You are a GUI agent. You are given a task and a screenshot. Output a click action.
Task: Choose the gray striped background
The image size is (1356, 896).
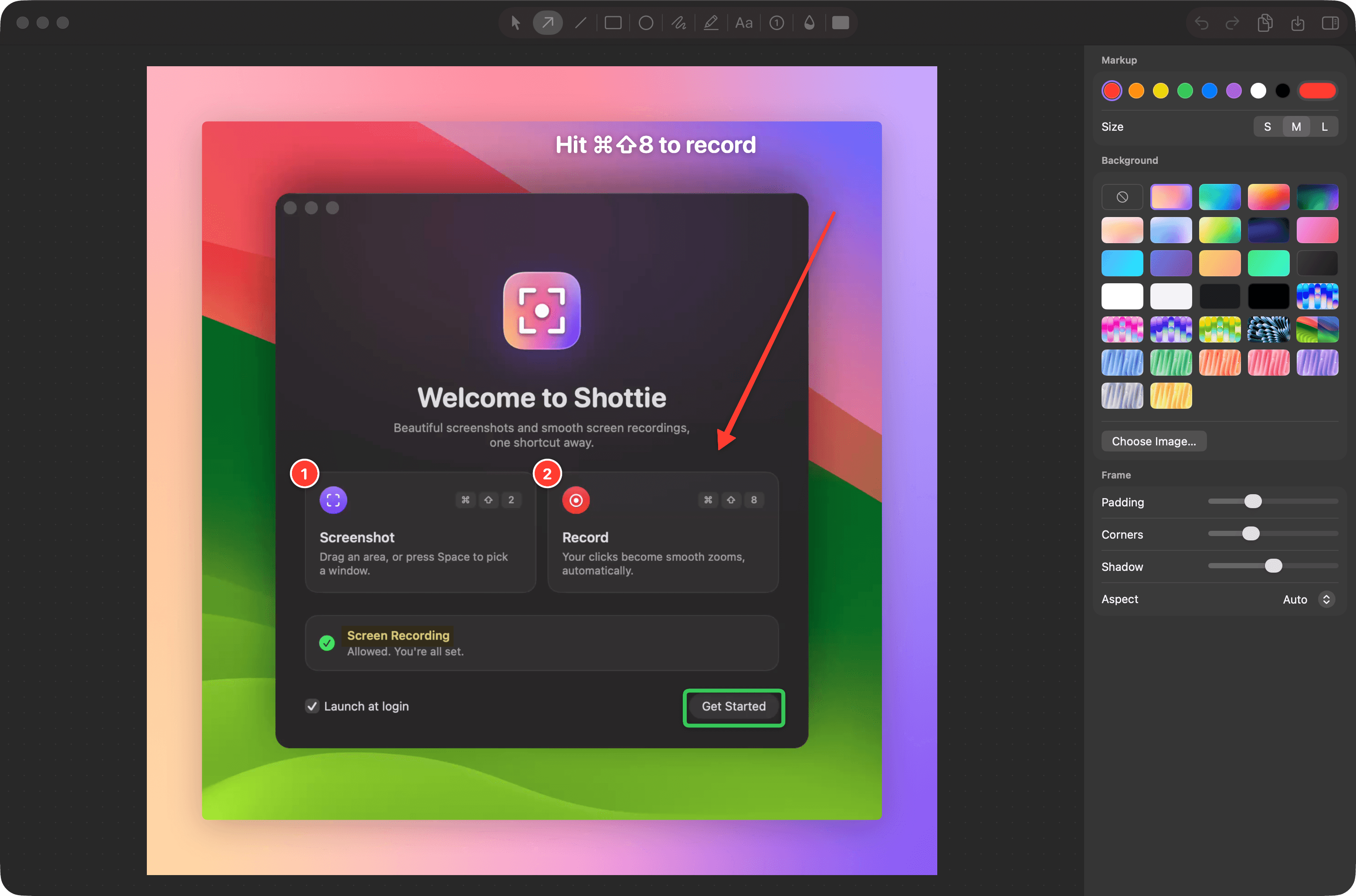pyautogui.click(x=1122, y=396)
